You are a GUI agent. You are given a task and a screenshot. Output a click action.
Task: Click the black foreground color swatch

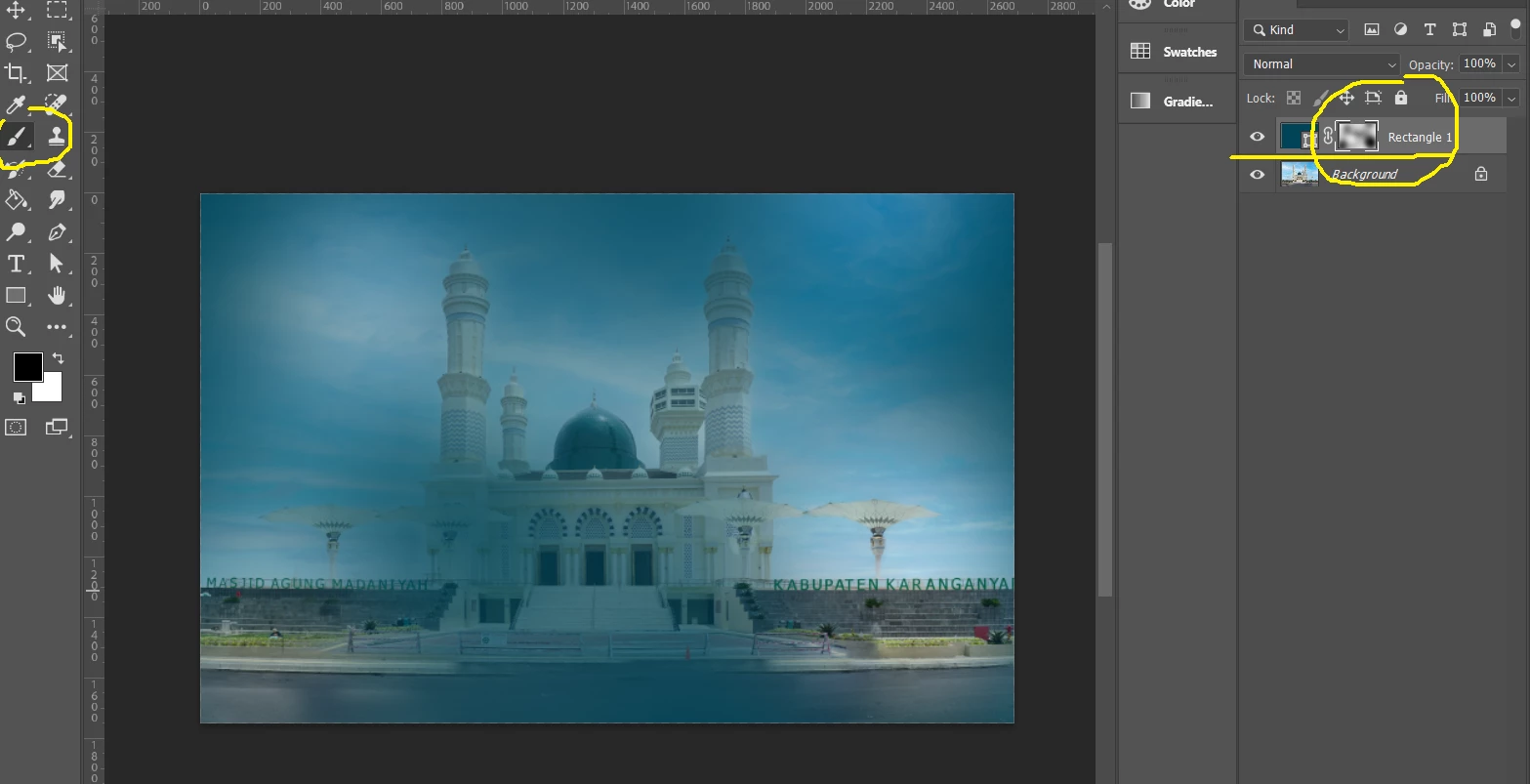click(x=27, y=367)
